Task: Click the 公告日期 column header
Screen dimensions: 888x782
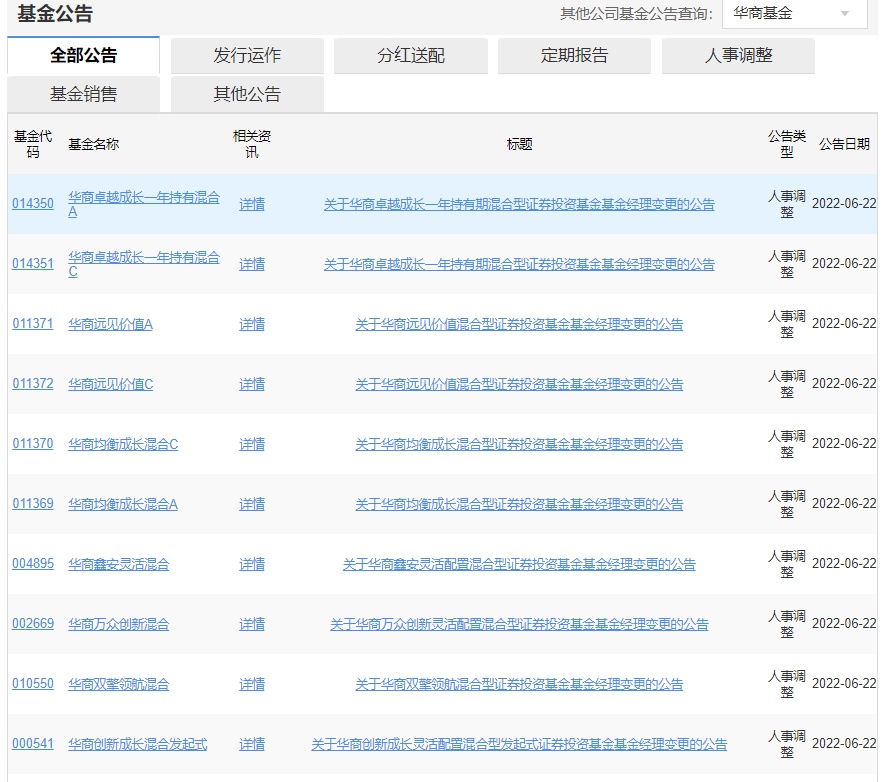Action: click(844, 144)
